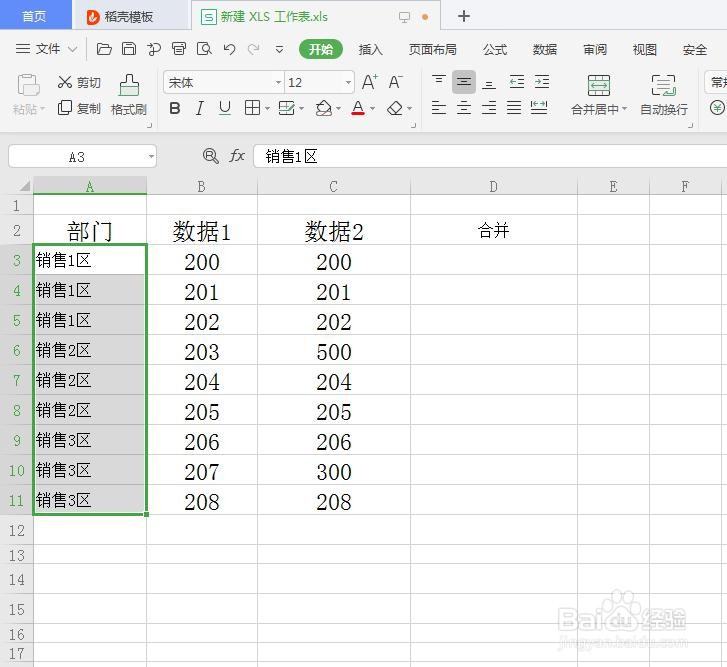Click the 开始 ribbon tab button

321,49
